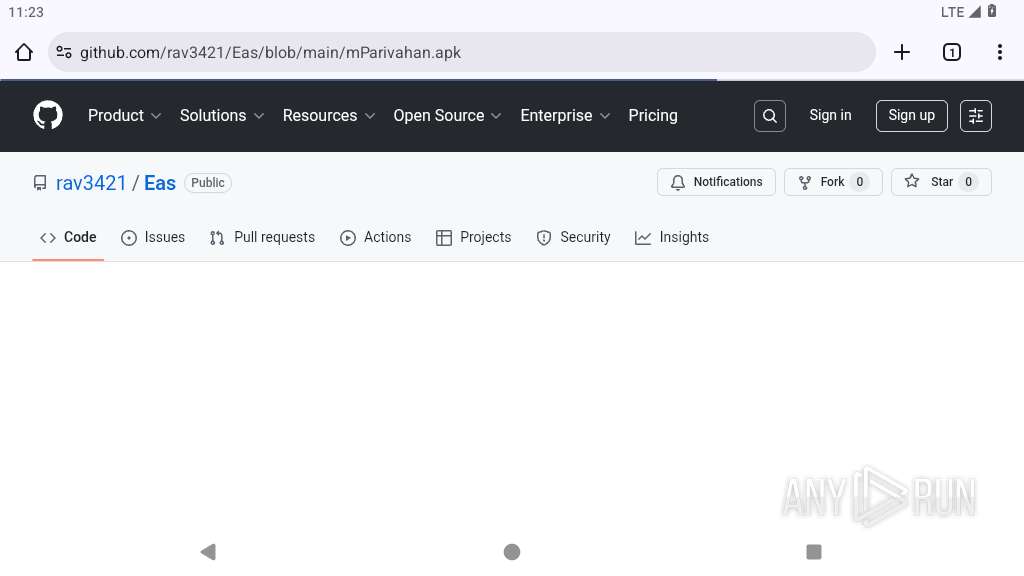Expand the Open Source menu

(x=447, y=116)
